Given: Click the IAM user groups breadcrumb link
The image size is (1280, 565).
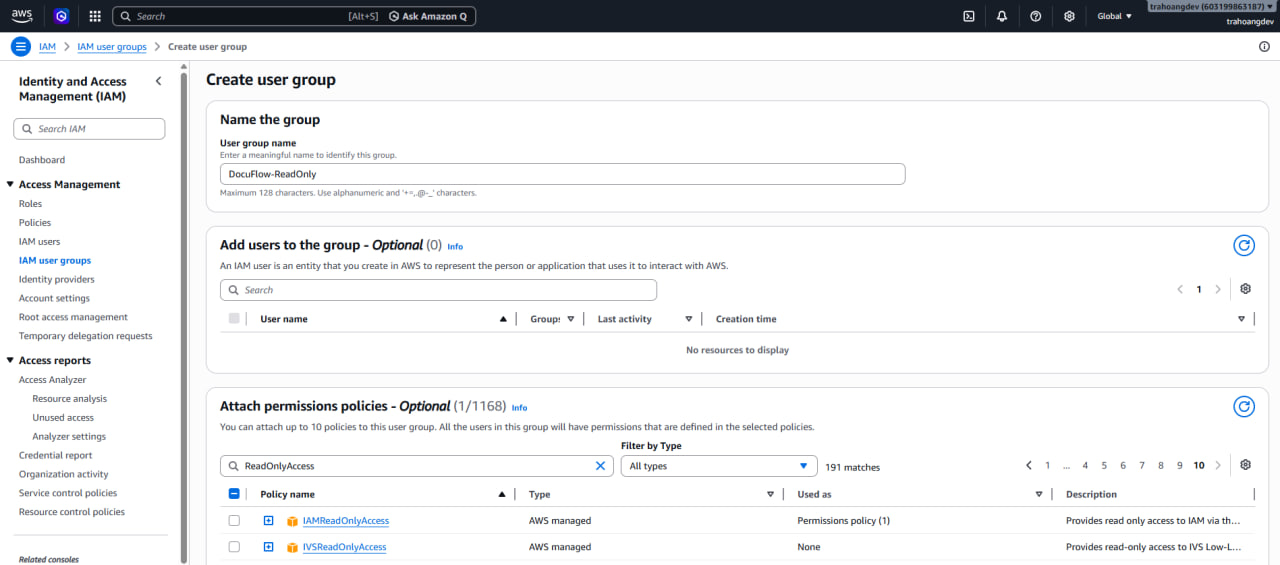Looking at the screenshot, I should 112,47.
